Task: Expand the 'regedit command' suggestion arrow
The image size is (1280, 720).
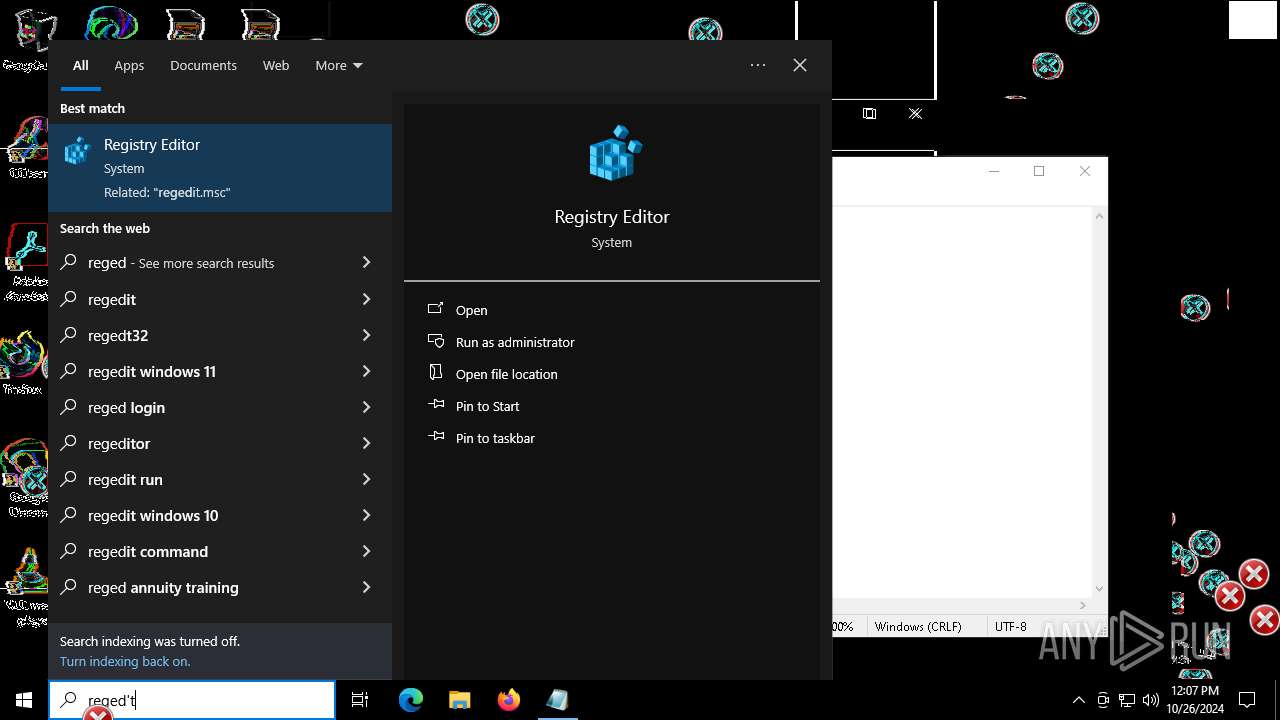Action: [x=366, y=551]
